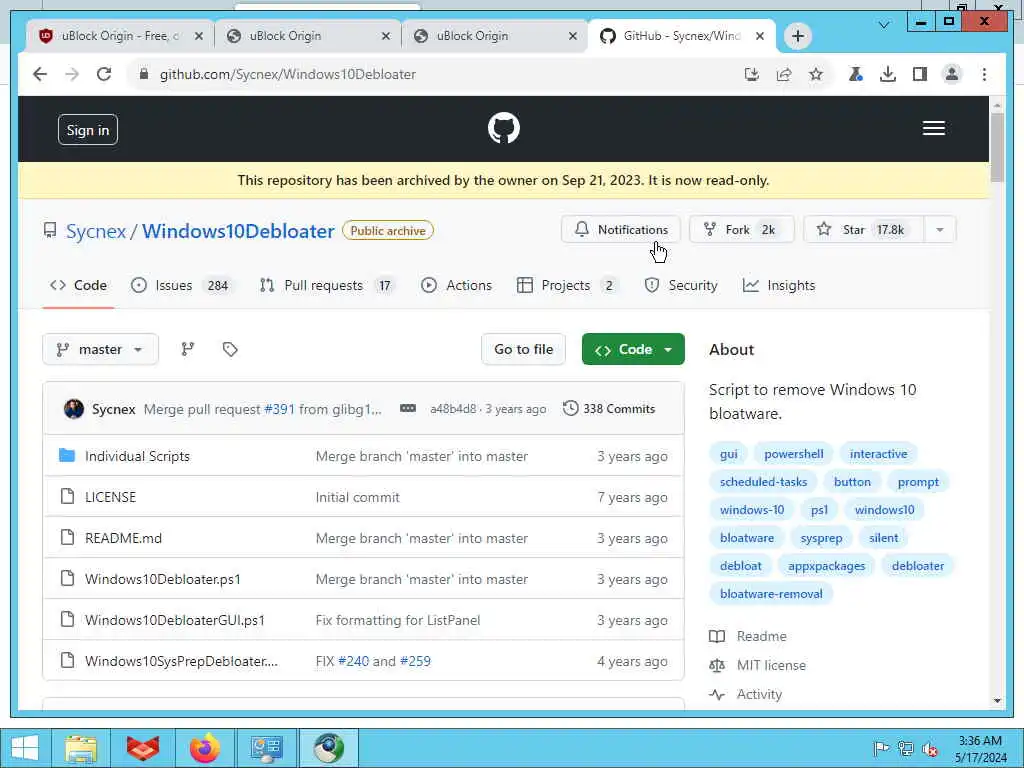
Task: Click the browser forward arrow
Action: pos(72,74)
